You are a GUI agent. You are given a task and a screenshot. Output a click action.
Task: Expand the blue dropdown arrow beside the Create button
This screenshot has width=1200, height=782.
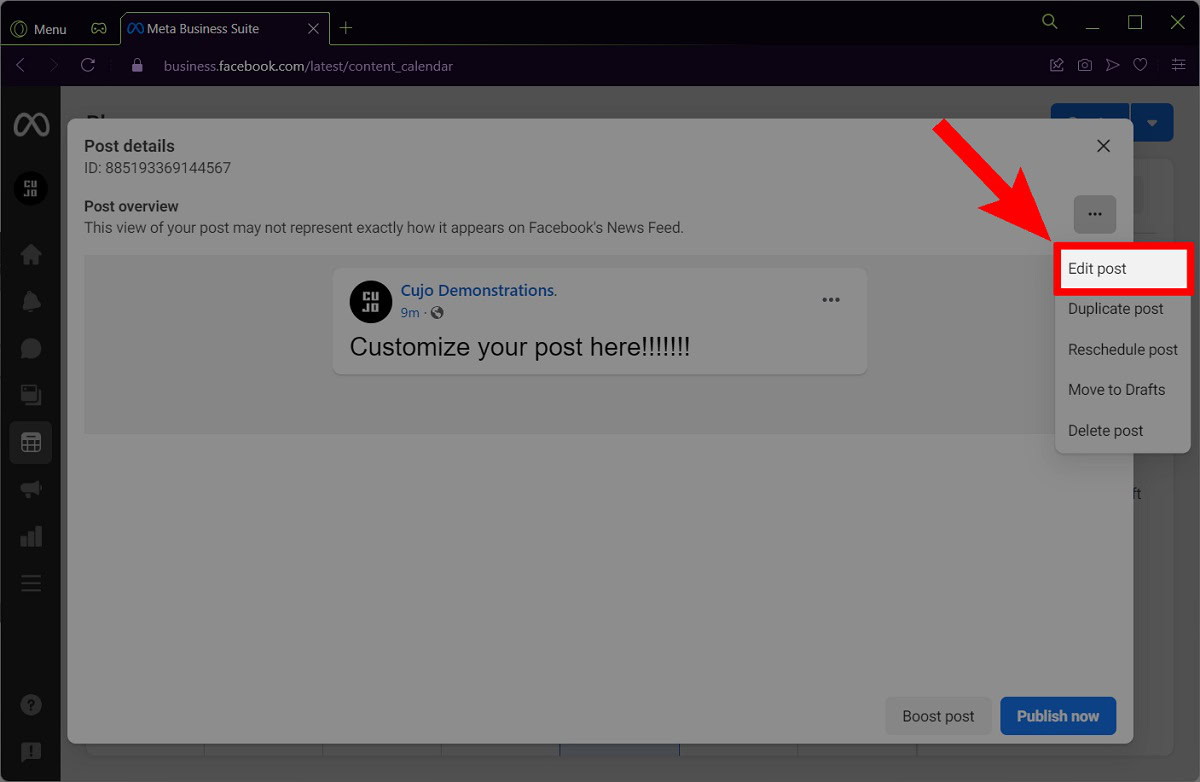pos(1153,123)
